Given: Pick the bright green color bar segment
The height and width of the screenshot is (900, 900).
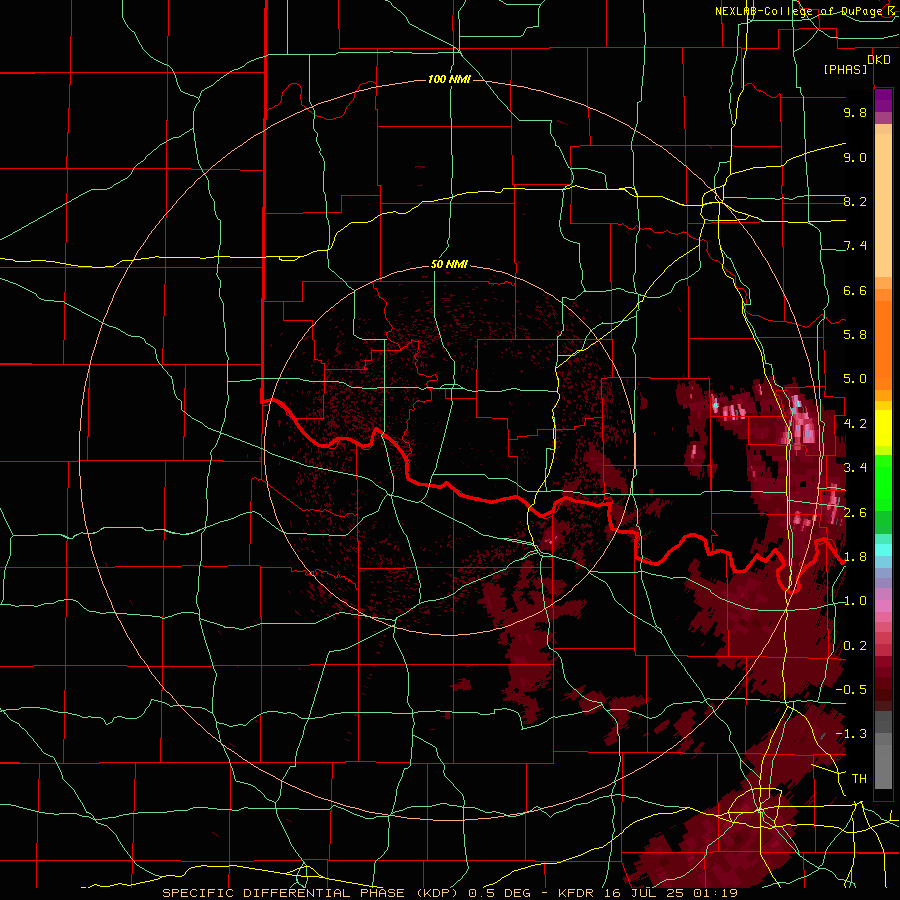Looking at the screenshot, I should click(883, 482).
